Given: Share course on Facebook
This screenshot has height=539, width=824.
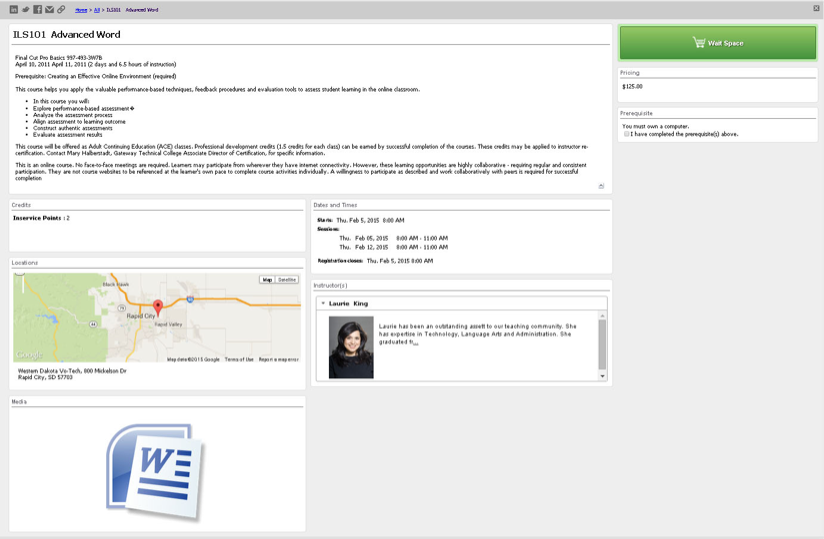Looking at the screenshot, I should pos(37,9).
